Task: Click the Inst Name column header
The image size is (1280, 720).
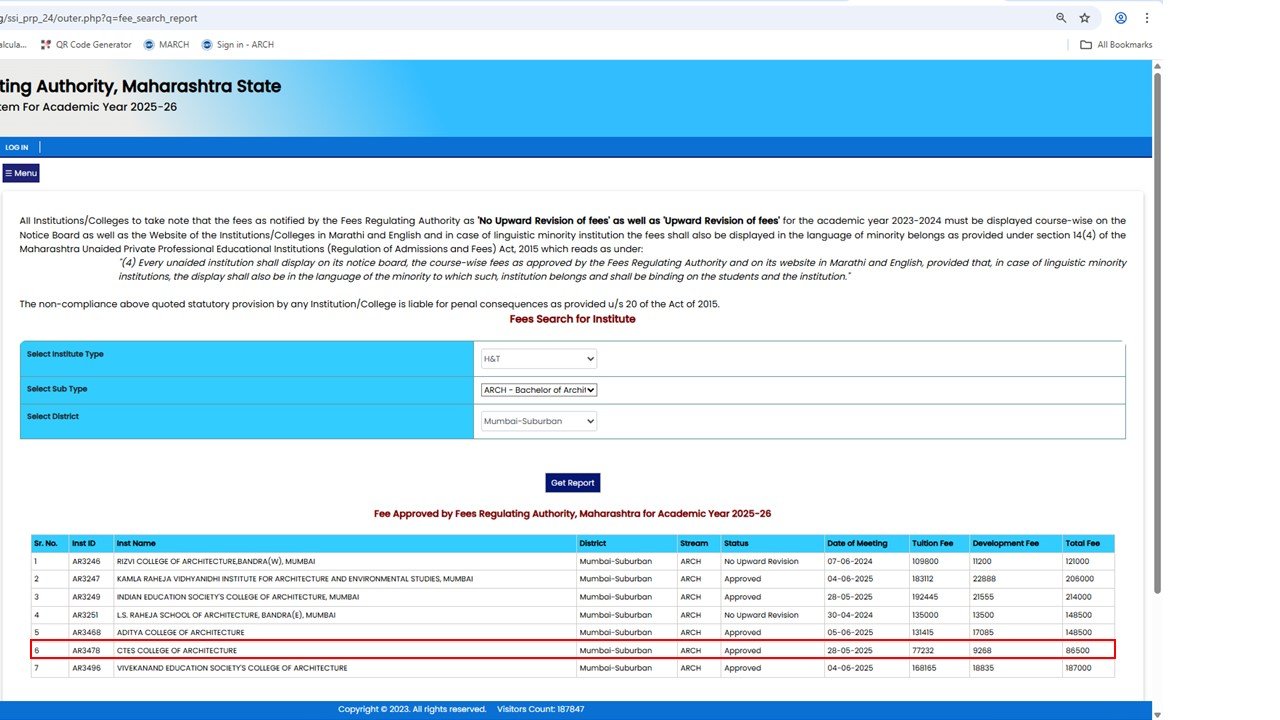Action: tap(136, 544)
